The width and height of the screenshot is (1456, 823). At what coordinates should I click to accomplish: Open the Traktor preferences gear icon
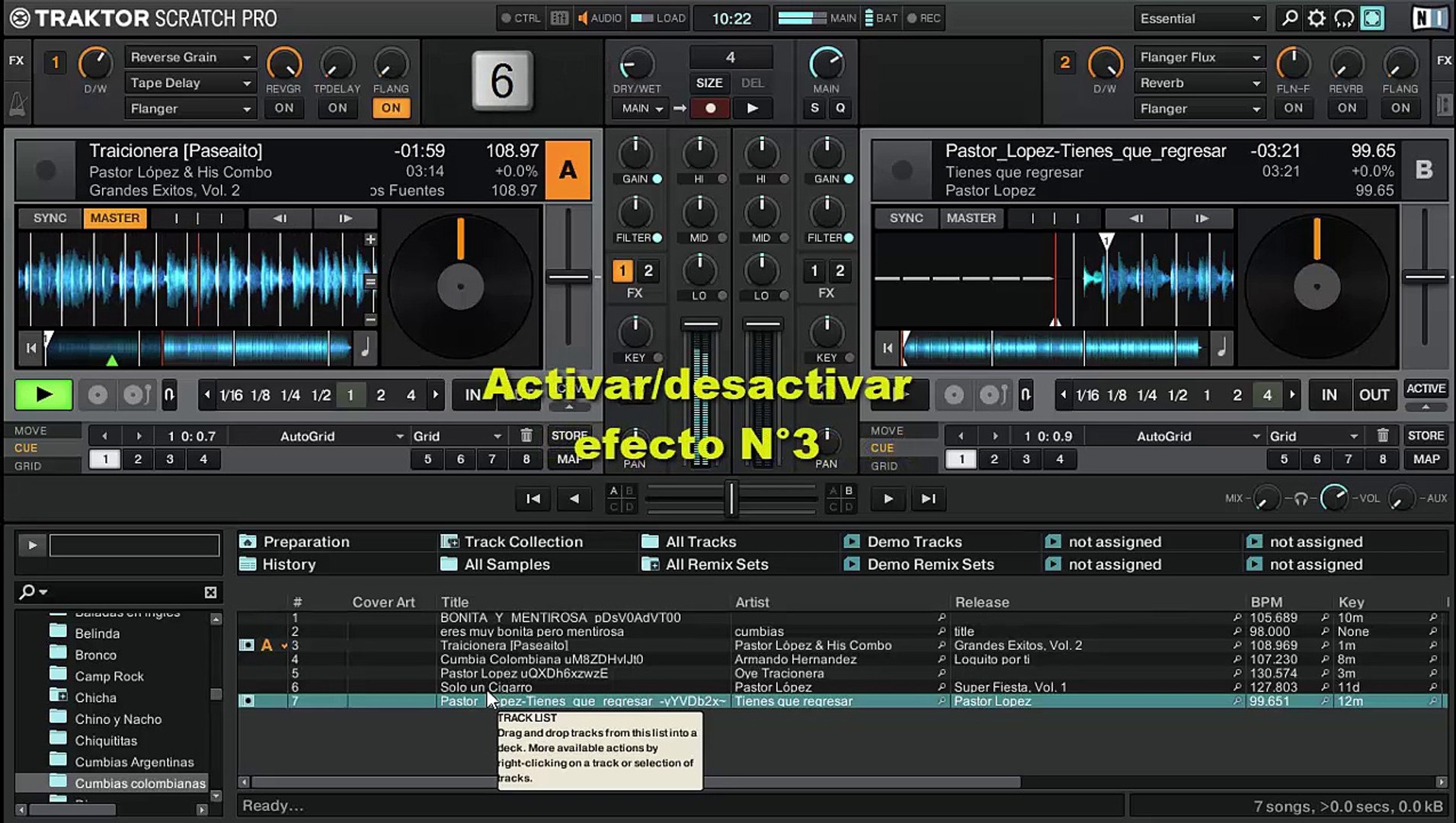pos(1316,18)
